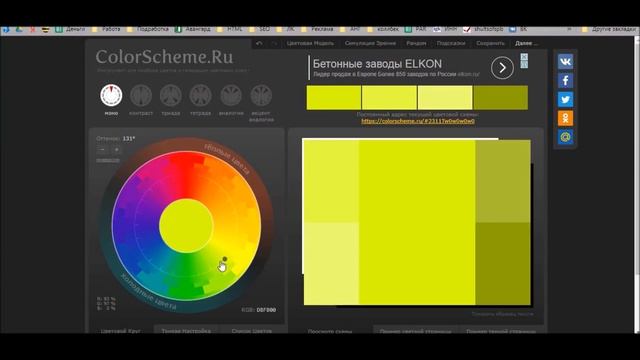This screenshot has height=360, width=640.
Task: Share via Mail.ru @ icon
Action: click(x=565, y=137)
